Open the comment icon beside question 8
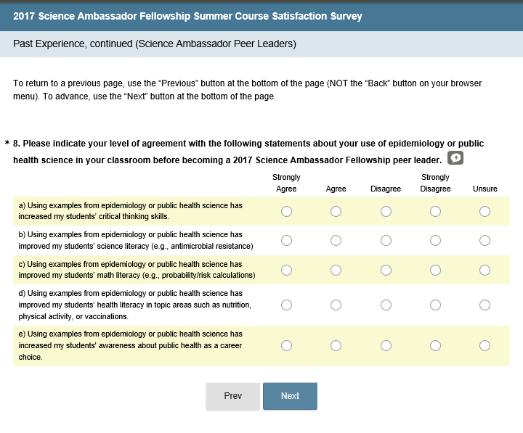The image size is (523, 433). (x=455, y=158)
